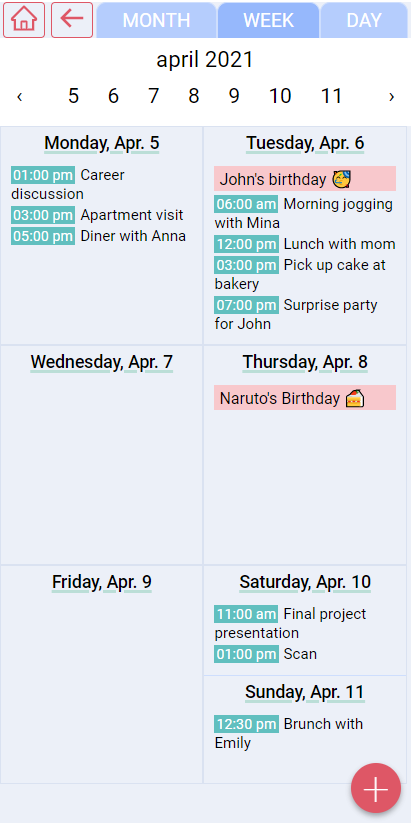Image resolution: width=411 pixels, height=823 pixels.
Task: Go to the home screen icon
Action: click(x=24, y=20)
